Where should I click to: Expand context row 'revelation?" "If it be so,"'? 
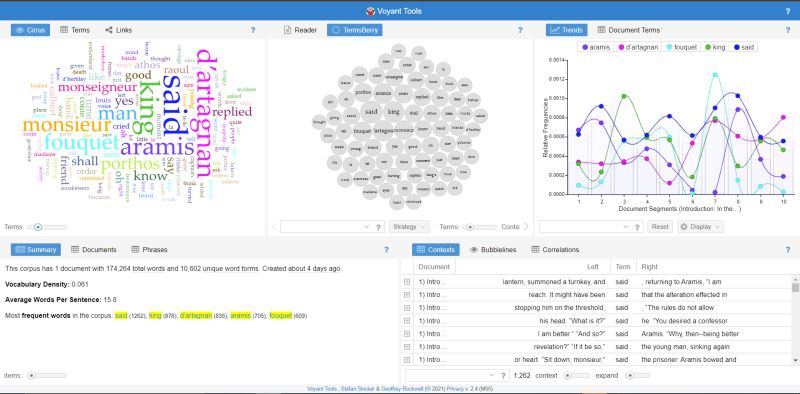(x=407, y=347)
